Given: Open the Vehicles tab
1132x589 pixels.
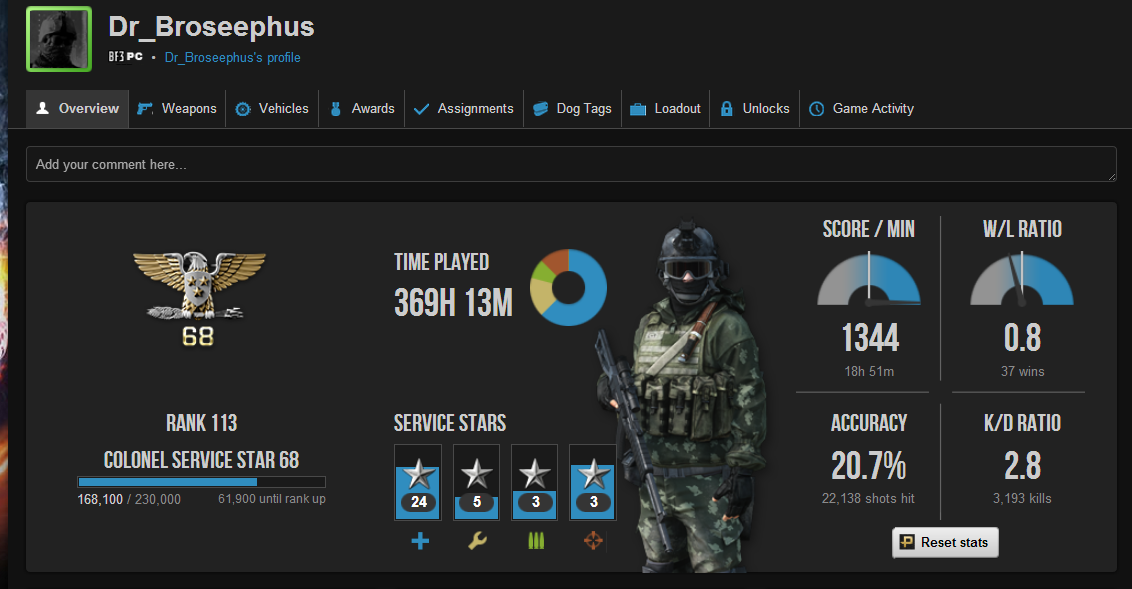Looking at the screenshot, I should coord(272,109).
